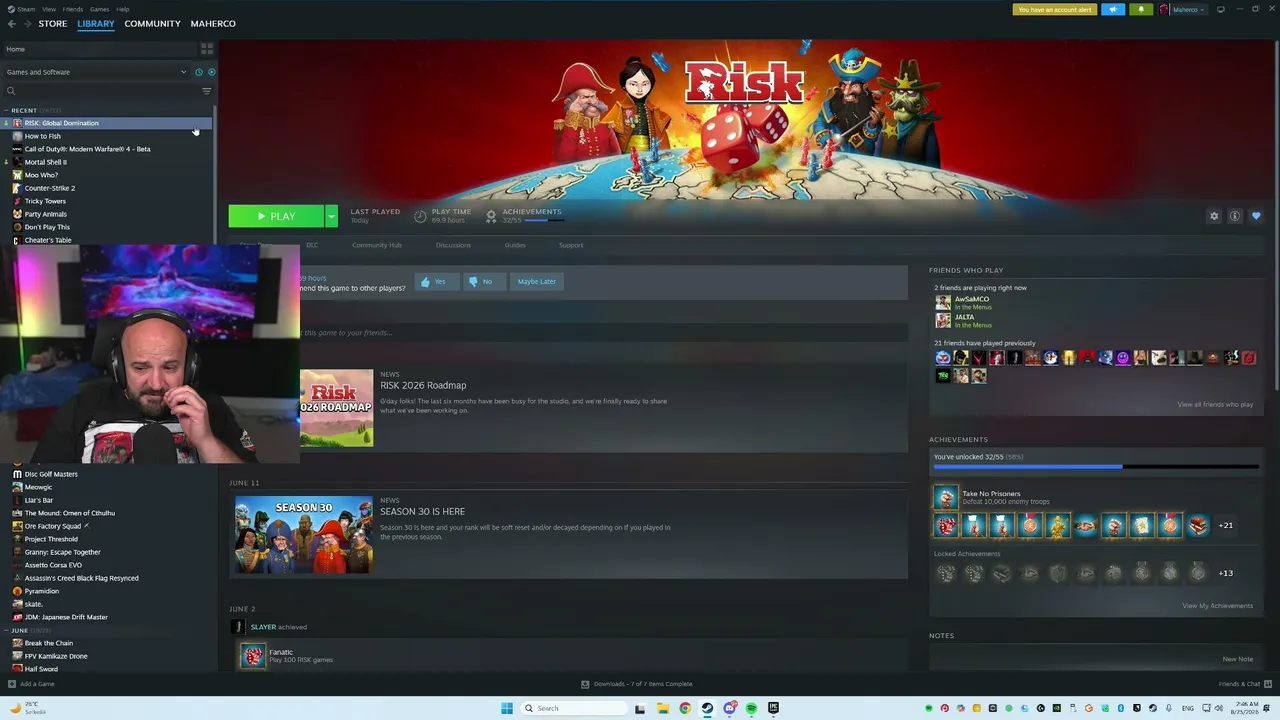The width and height of the screenshot is (1280, 720).
Task: Open RISK 2026 Roadmap news thumbnail
Action: pyautogui.click(x=336, y=408)
